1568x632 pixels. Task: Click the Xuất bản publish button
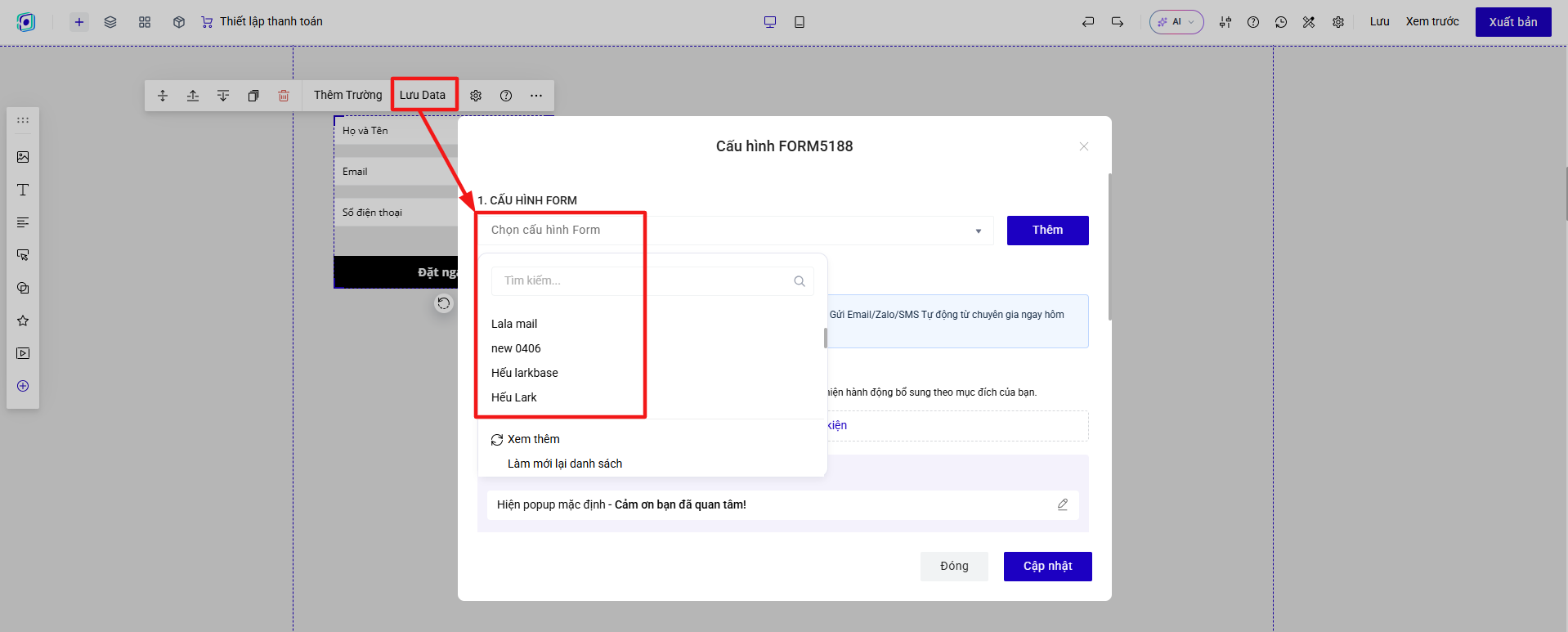[x=1513, y=22]
